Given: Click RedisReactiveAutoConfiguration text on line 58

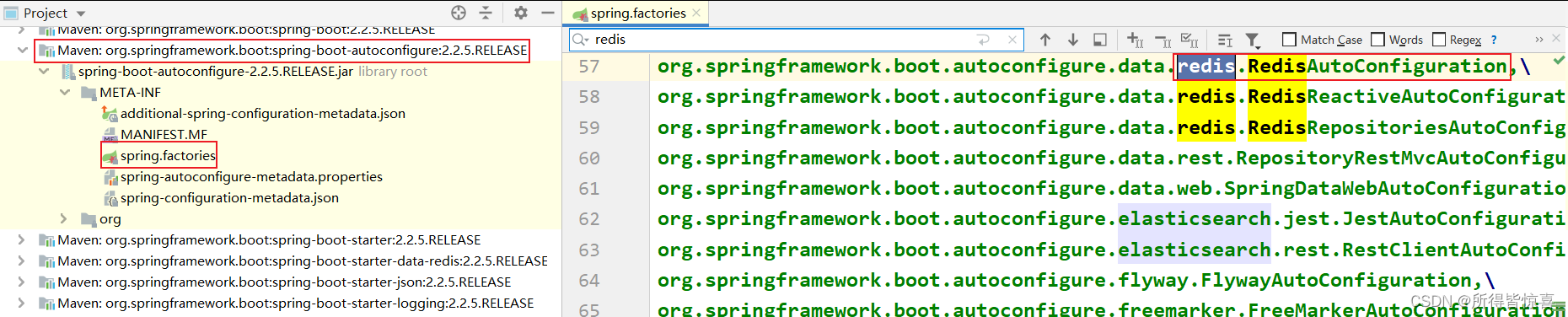Looking at the screenshot, I should click(1406, 97).
